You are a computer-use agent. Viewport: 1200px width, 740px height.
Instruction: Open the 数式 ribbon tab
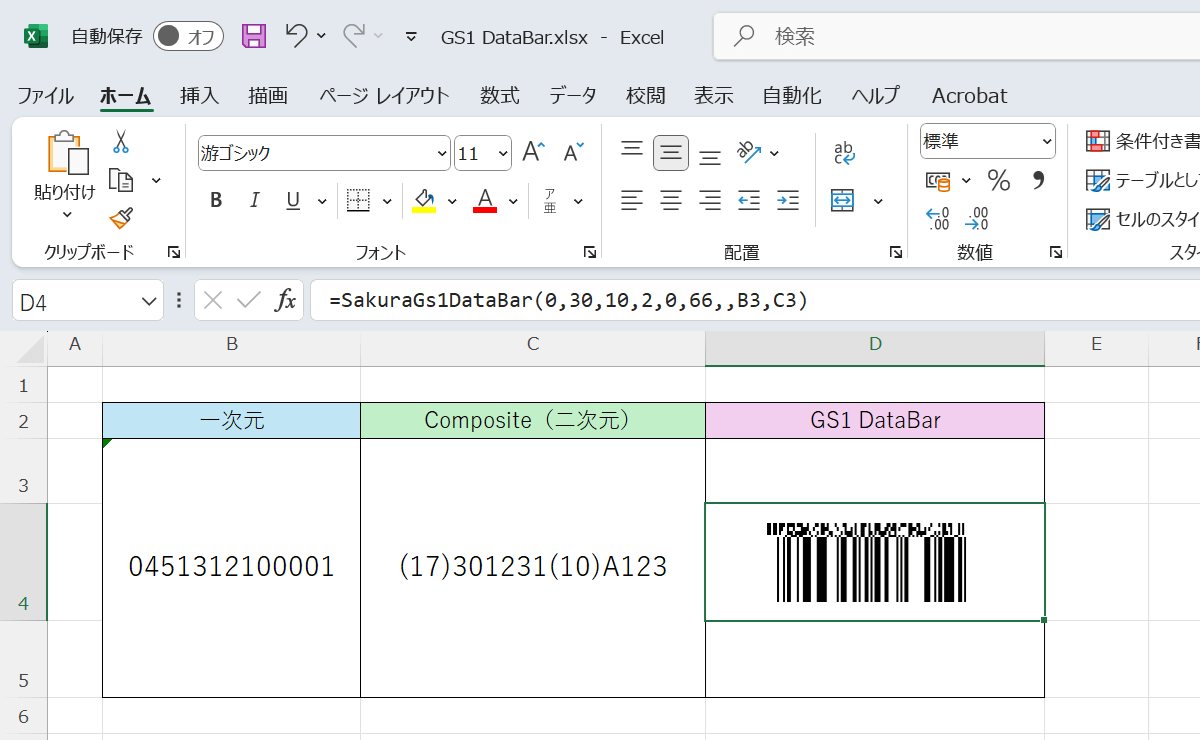(x=499, y=95)
